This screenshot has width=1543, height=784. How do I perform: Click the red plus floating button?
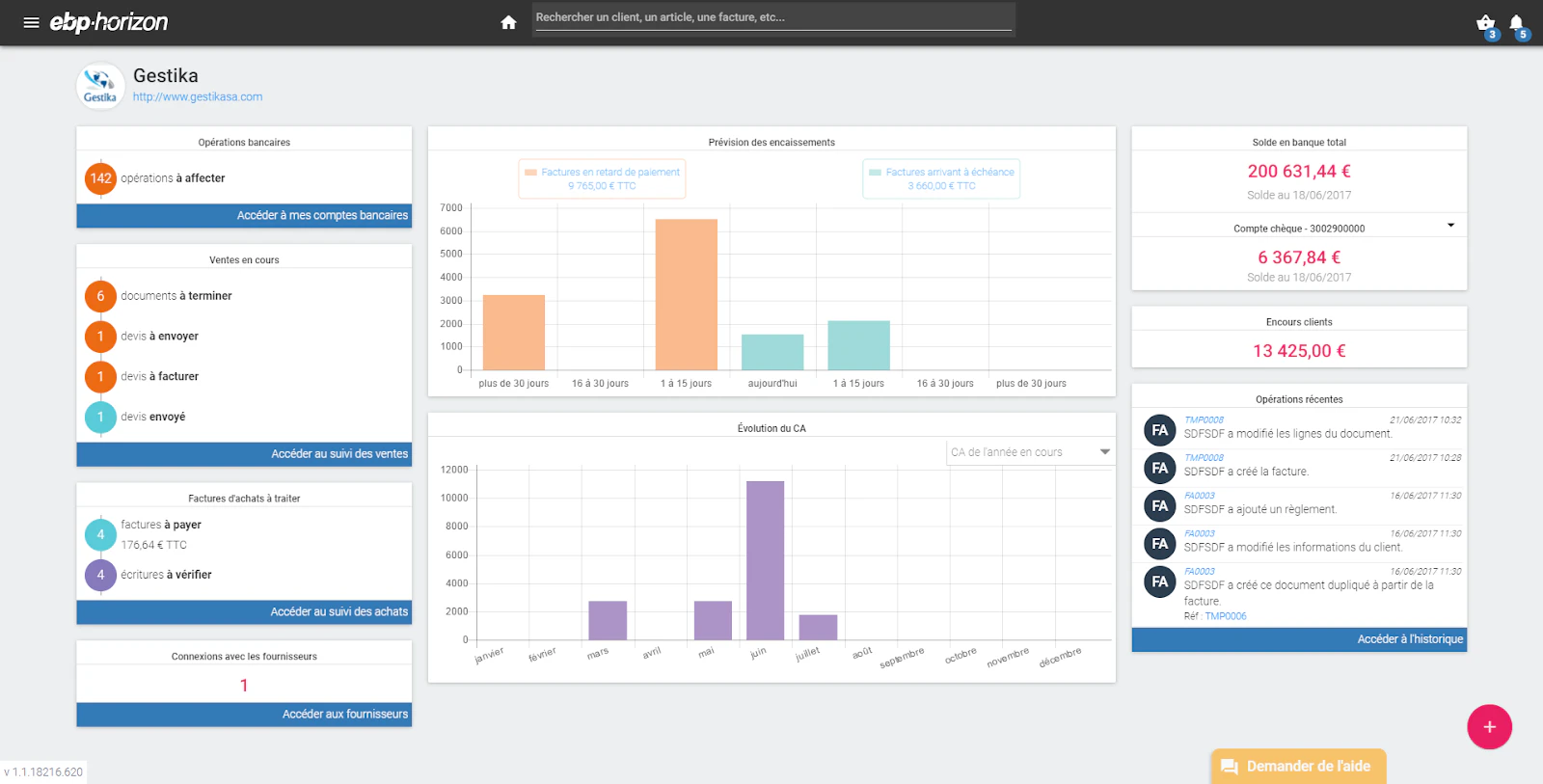click(1489, 727)
